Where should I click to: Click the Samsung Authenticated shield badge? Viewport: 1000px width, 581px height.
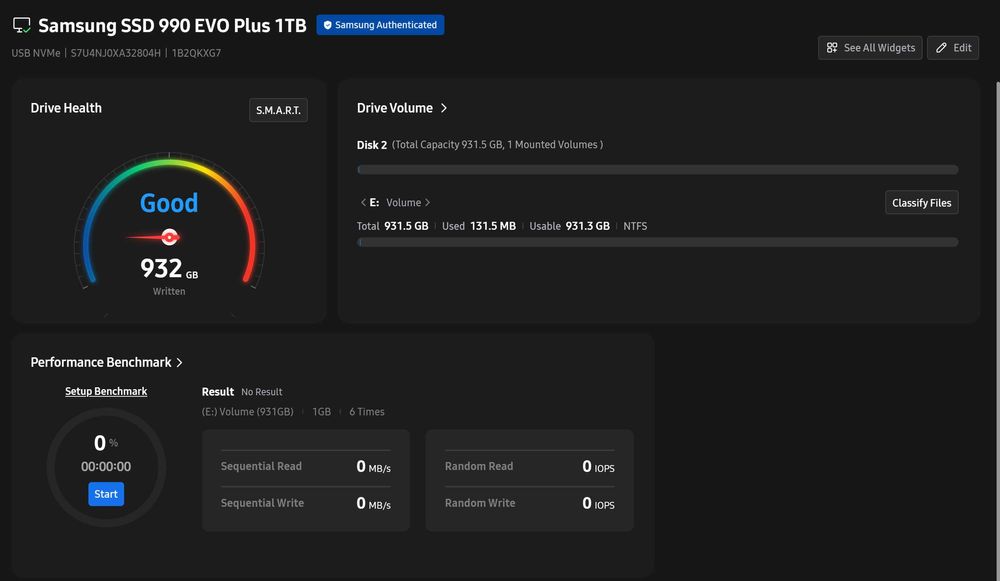(x=380, y=25)
